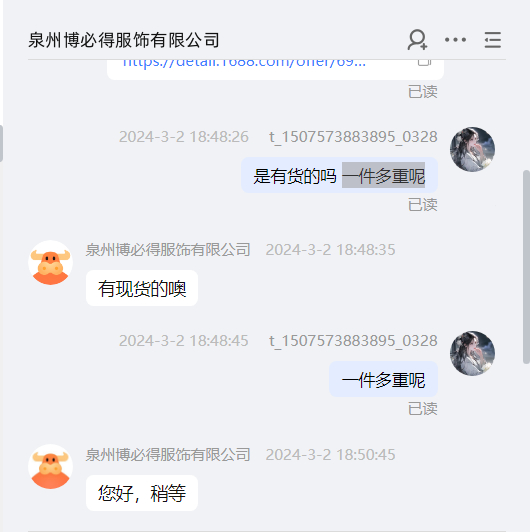Viewport: 530px width, 532px height.
Task: Click sender name t_1507573883895_0328 at 18:48:26
Action: tap(353, 137)
